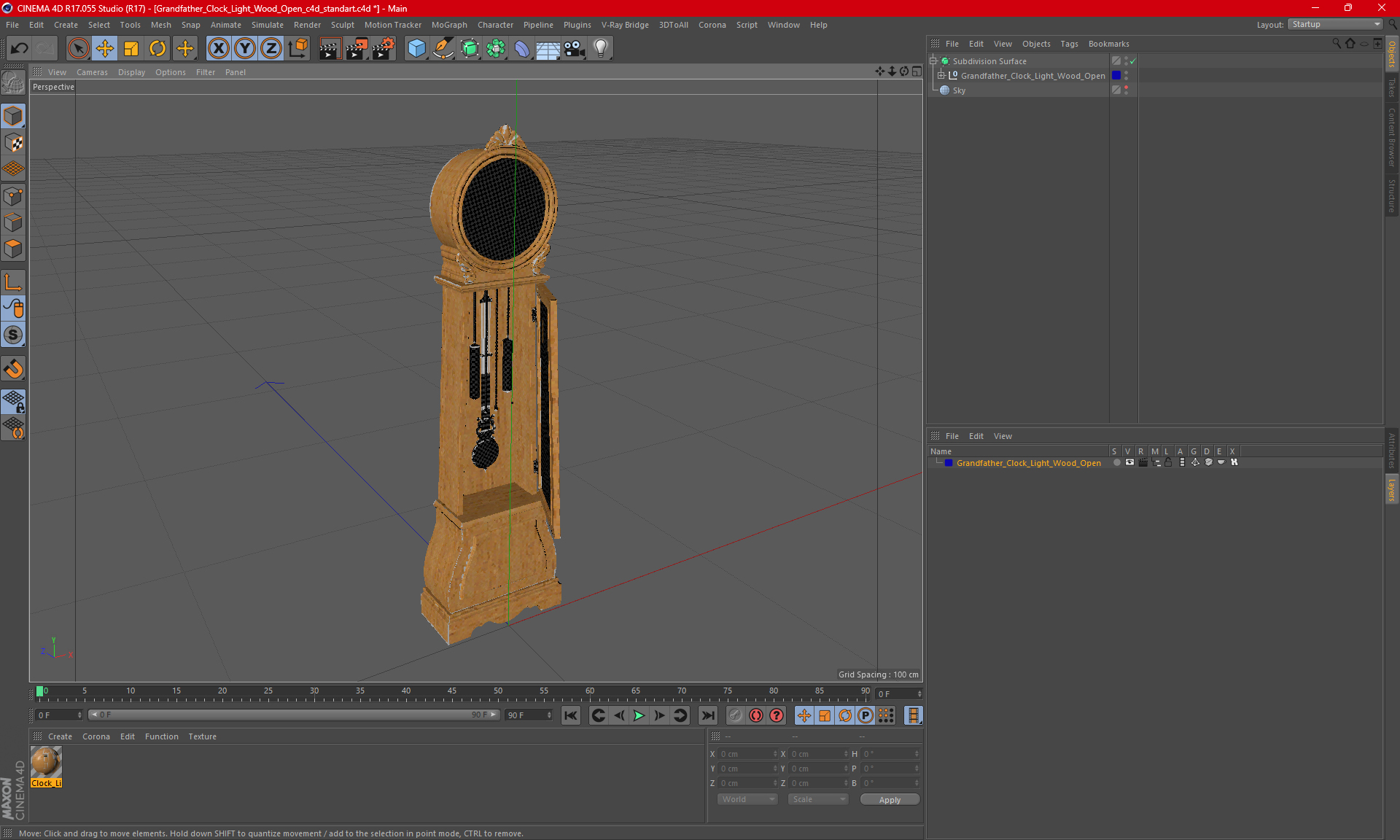Open the Scale mode dropdown
1400x840 pixels.
(x=818, y=800)
